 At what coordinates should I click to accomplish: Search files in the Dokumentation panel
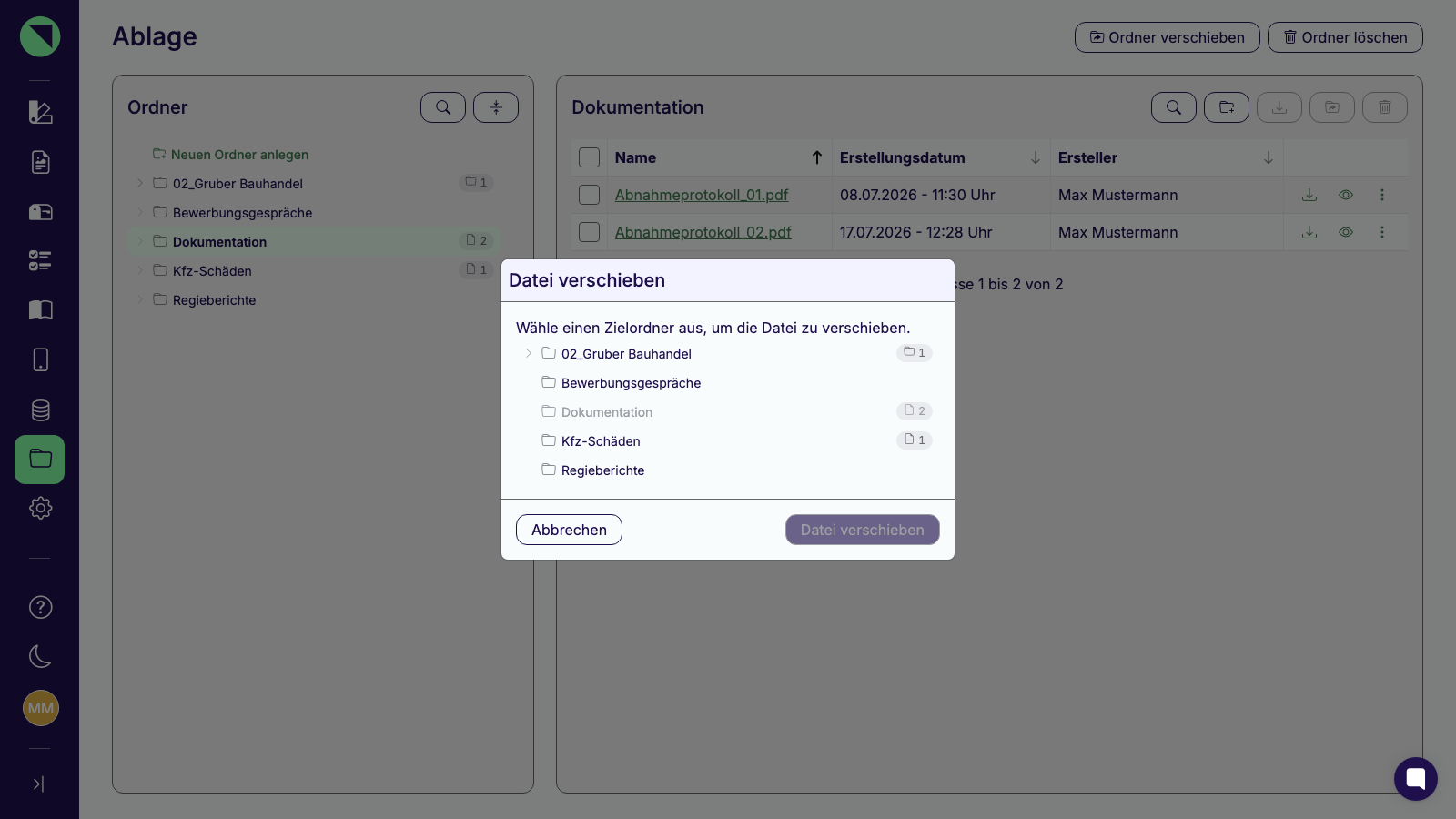pyautogui.click(x=1174, y=107)
